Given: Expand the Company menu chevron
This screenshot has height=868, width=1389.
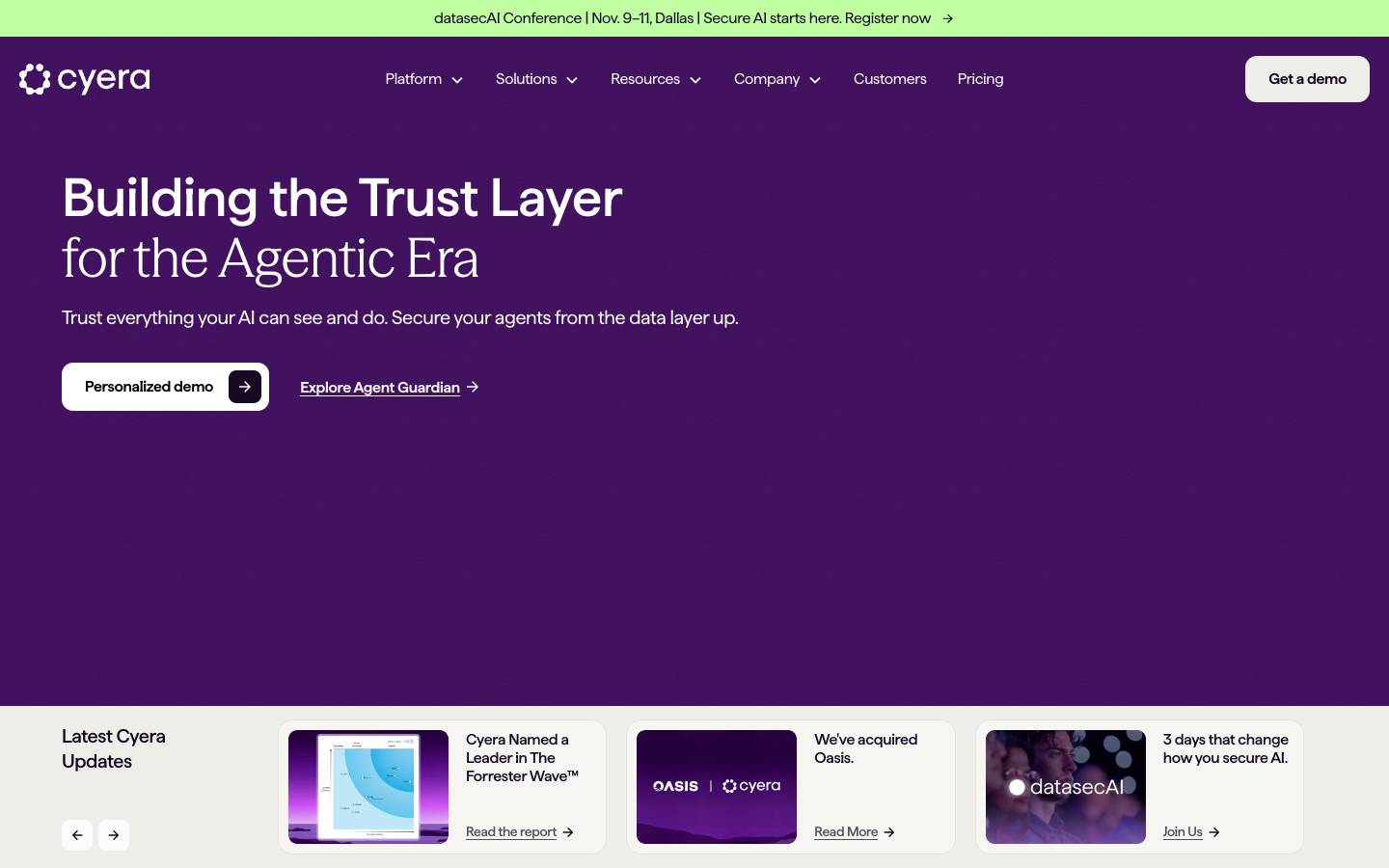Looking at the screenshot, I should pyautogui.click(x=815, y=80).
